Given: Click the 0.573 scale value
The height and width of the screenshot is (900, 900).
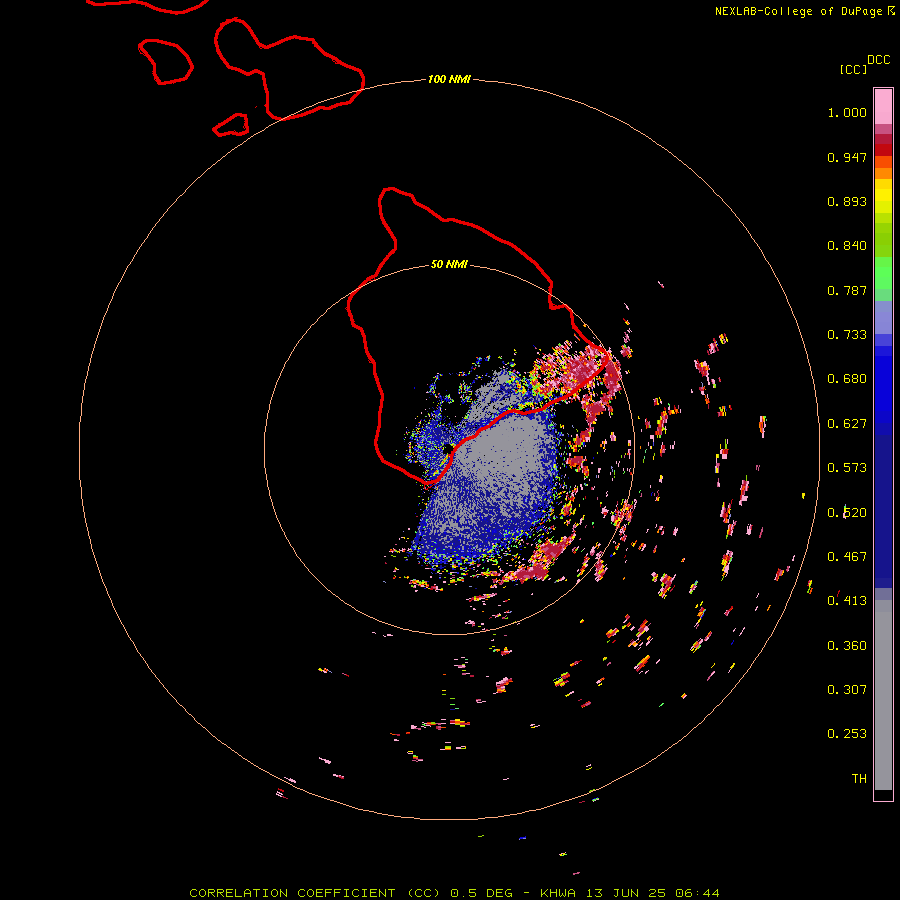Looking at the screenshot, I should pos(847,468).
